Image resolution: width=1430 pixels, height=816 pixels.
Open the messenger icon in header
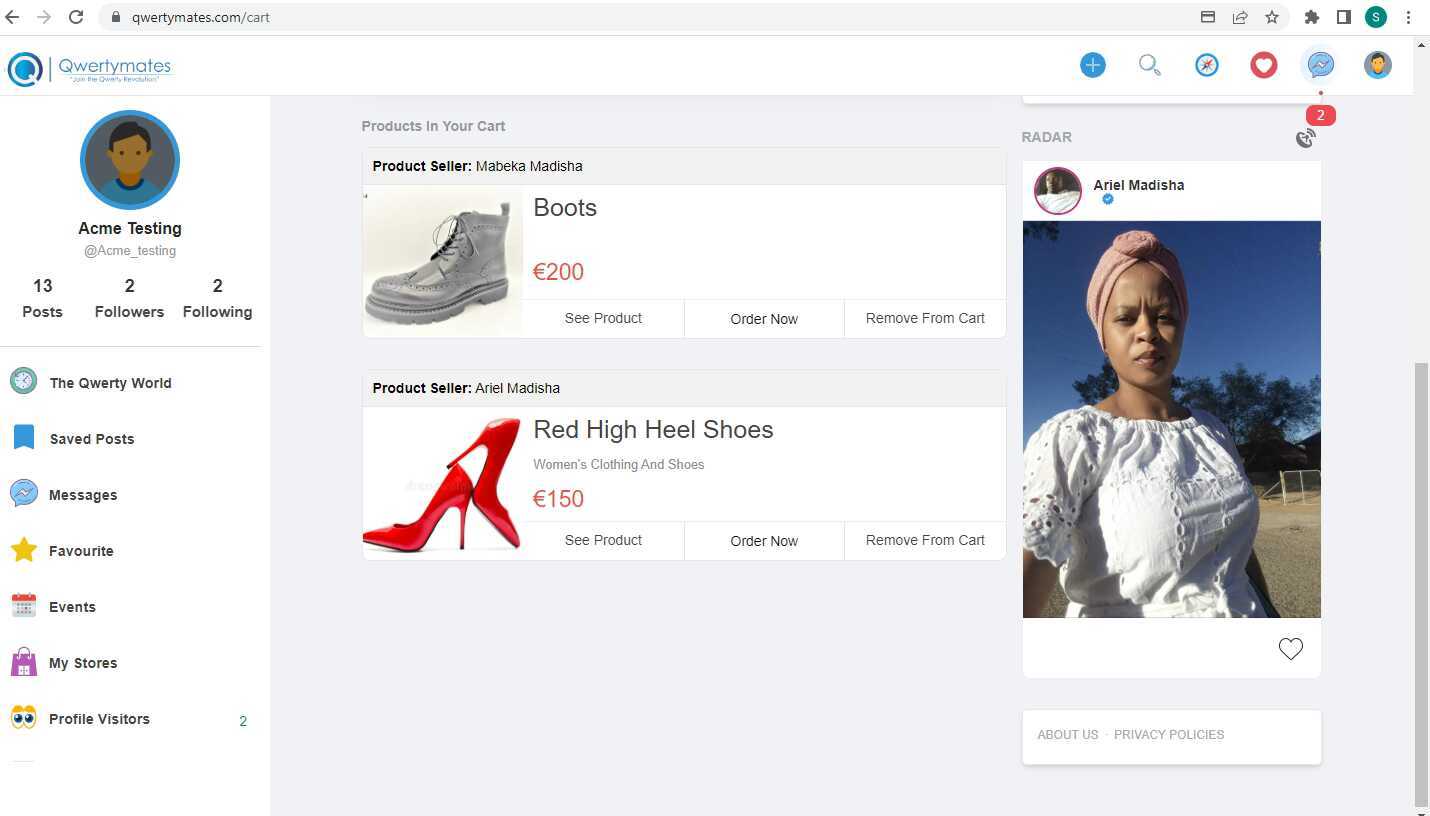click(1320, 65)
